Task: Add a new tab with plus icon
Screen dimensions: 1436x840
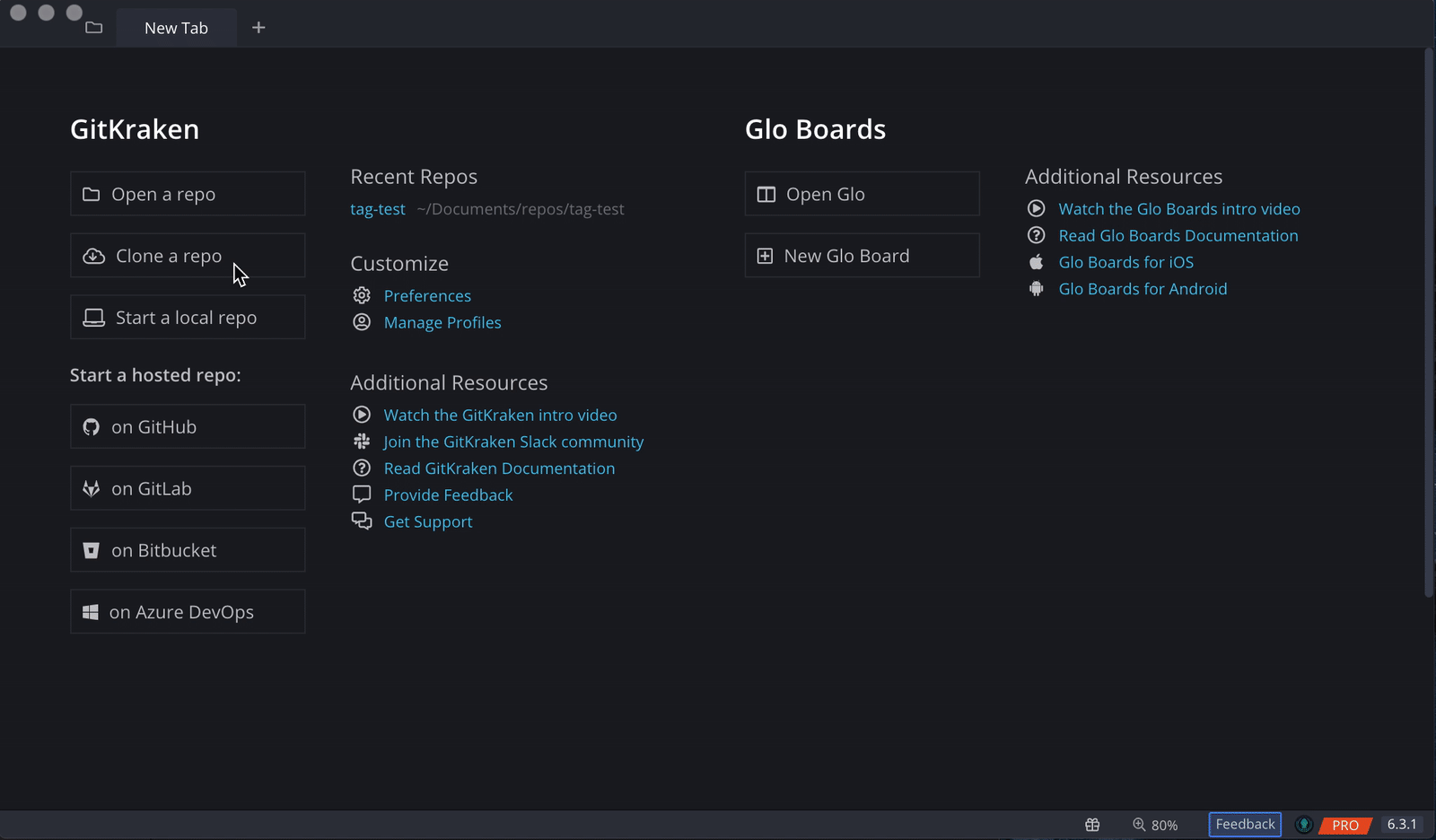Action: point(258,28)
